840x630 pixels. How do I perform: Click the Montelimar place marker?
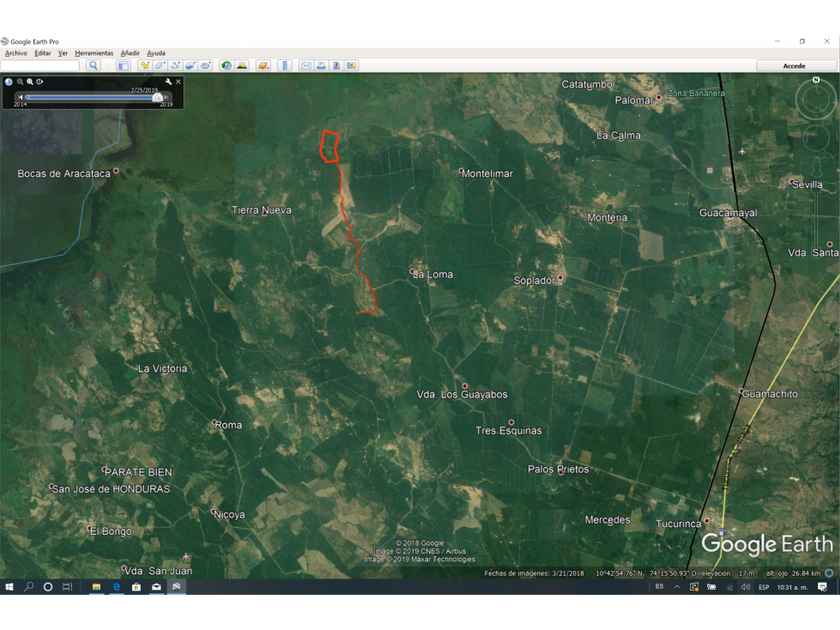point(461,171)
